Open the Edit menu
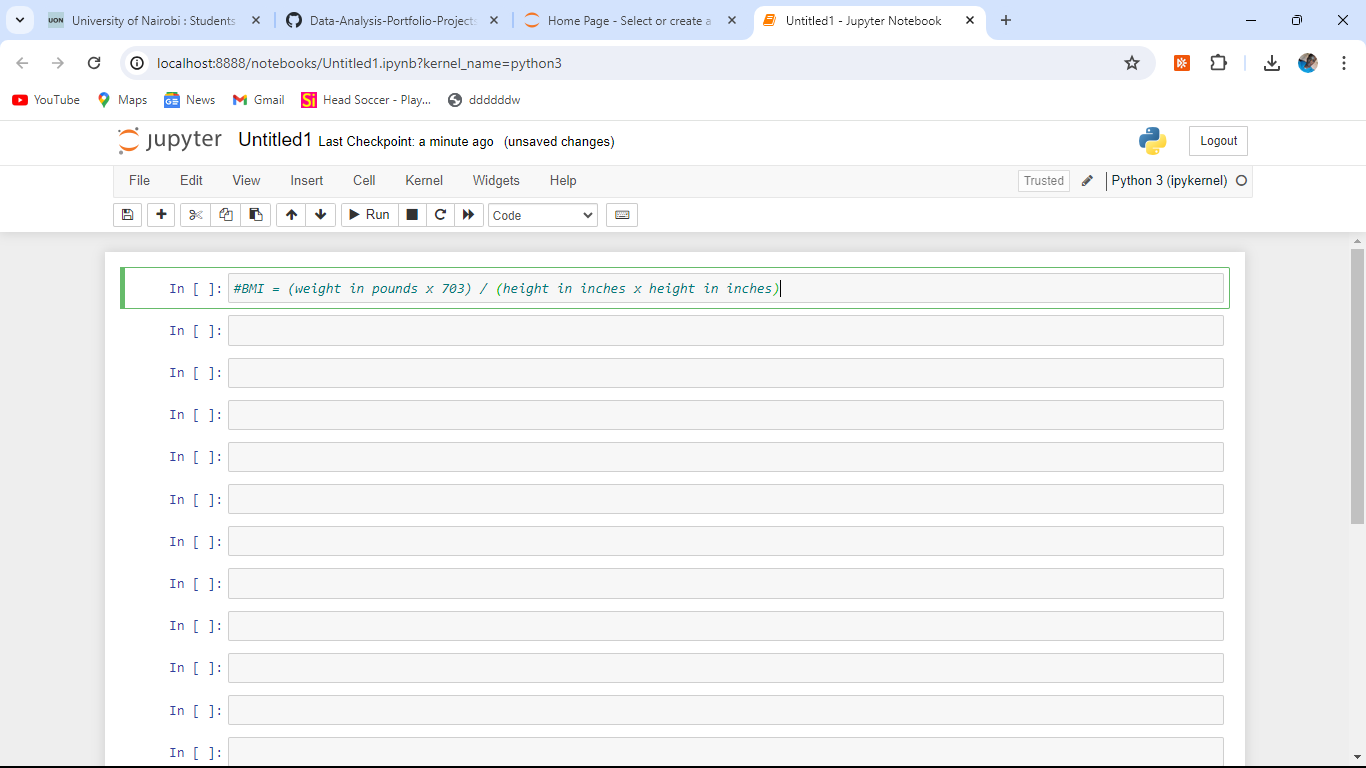Screen dimensions: 1366x768 point(191,181)
